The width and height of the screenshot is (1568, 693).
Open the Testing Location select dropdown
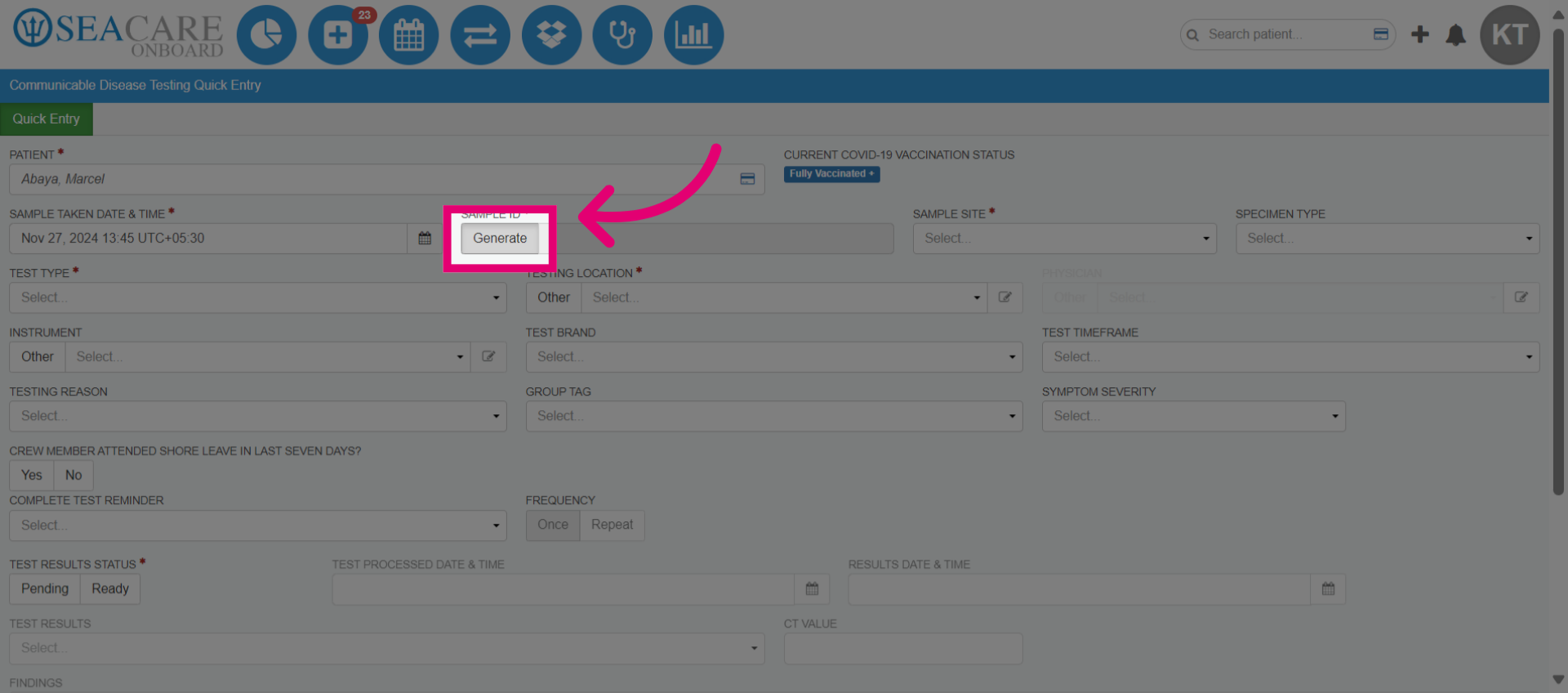pos(784,297)
